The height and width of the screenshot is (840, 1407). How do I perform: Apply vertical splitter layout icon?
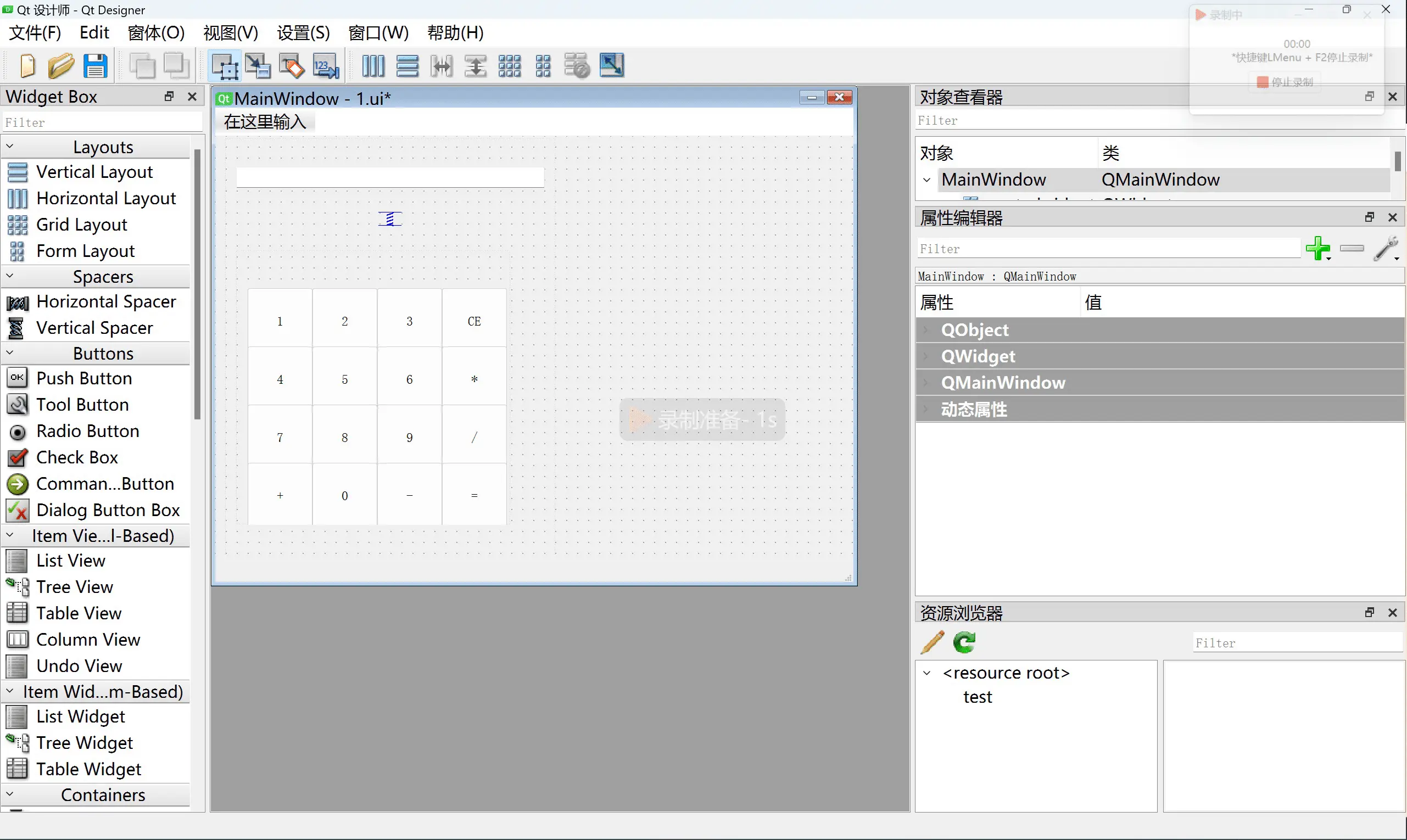[475, 66]
